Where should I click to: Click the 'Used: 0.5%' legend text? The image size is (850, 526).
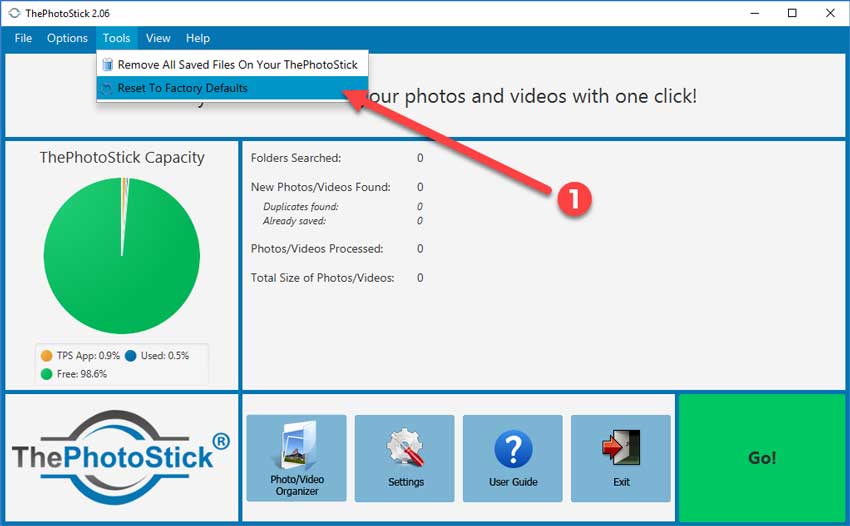165,356
